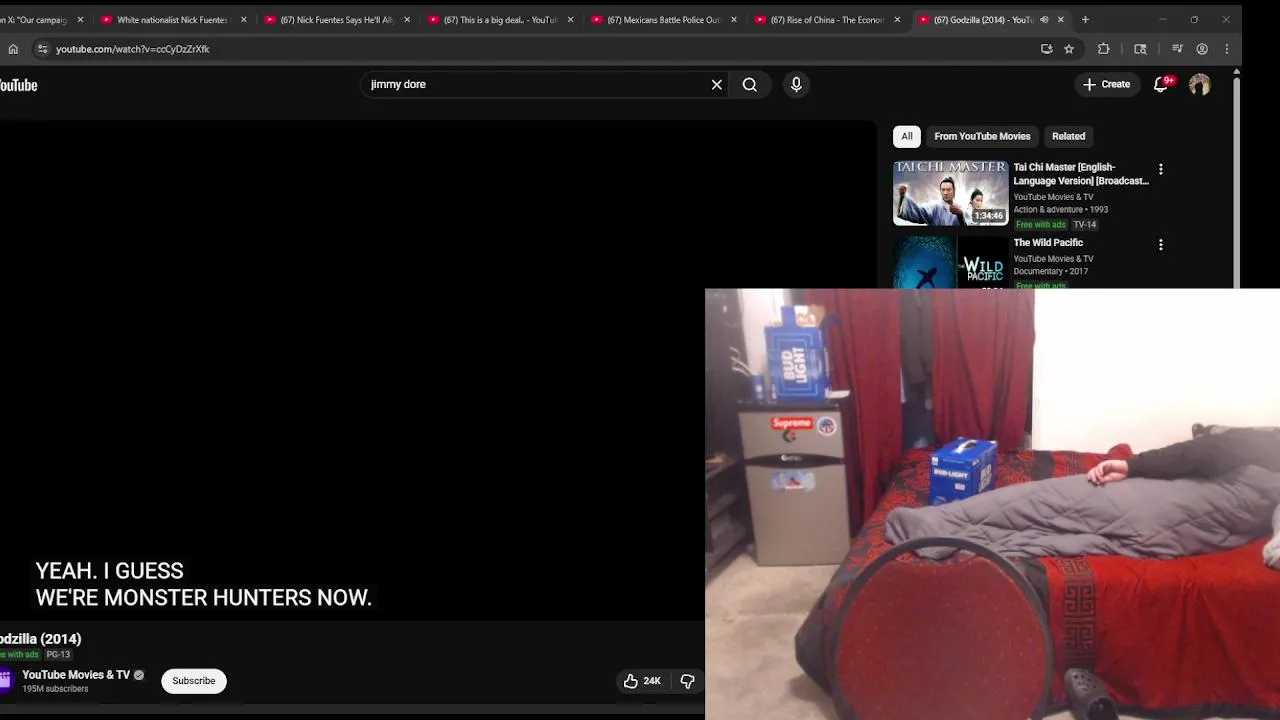Click the Create button
This screenshot has width=1280, height=720.
pos(1106,85)
